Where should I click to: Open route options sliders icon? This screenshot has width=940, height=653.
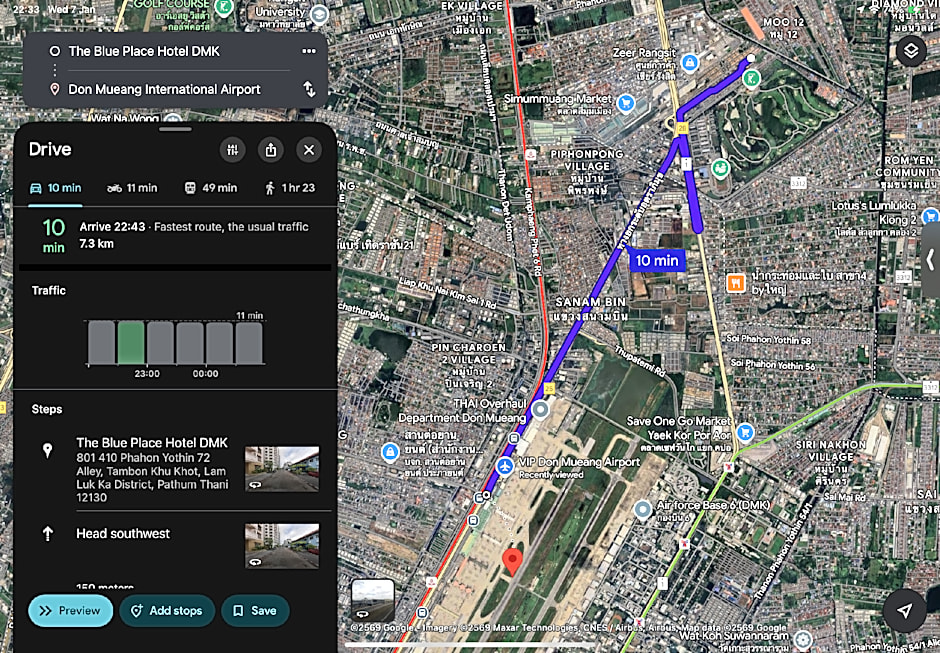coord(233,150)
